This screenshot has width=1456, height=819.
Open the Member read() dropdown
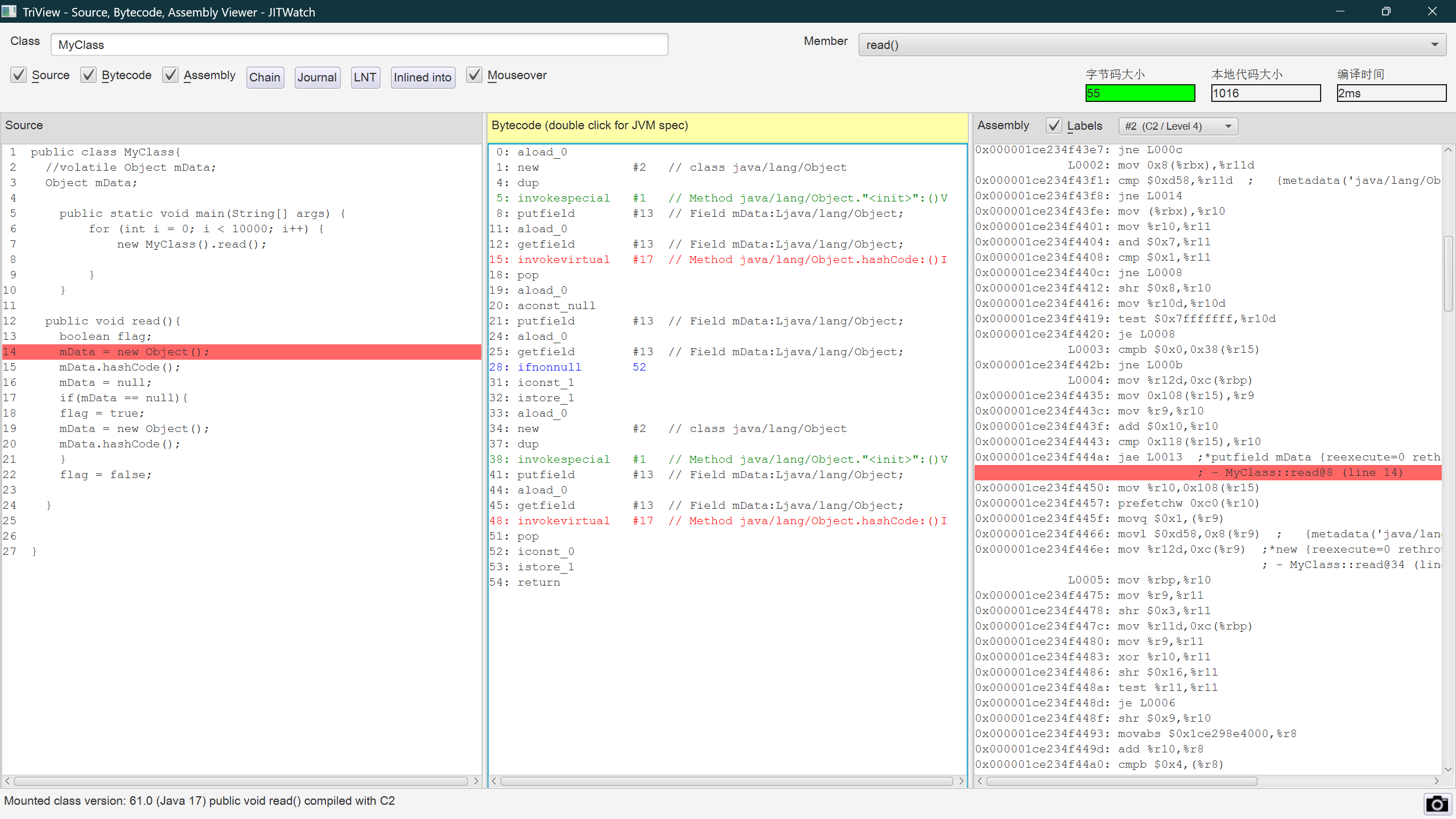point(1152,45)
